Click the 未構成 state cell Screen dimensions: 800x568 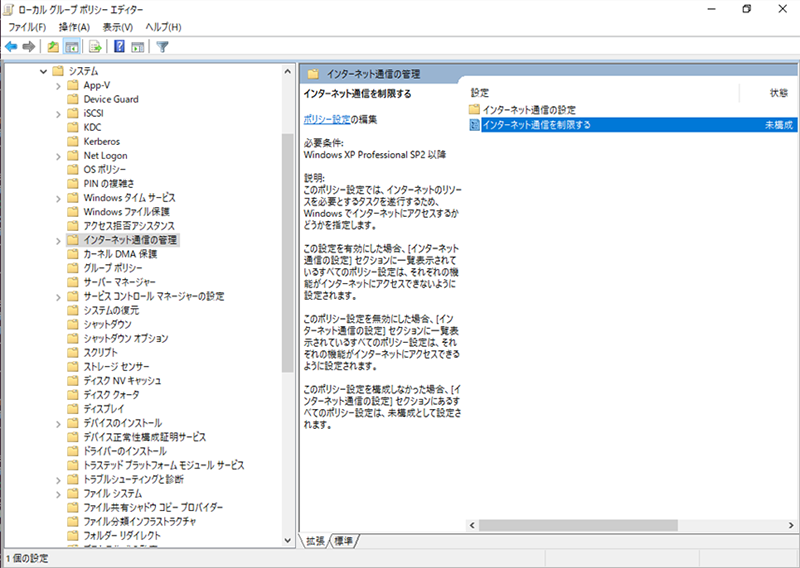[779, 125]
